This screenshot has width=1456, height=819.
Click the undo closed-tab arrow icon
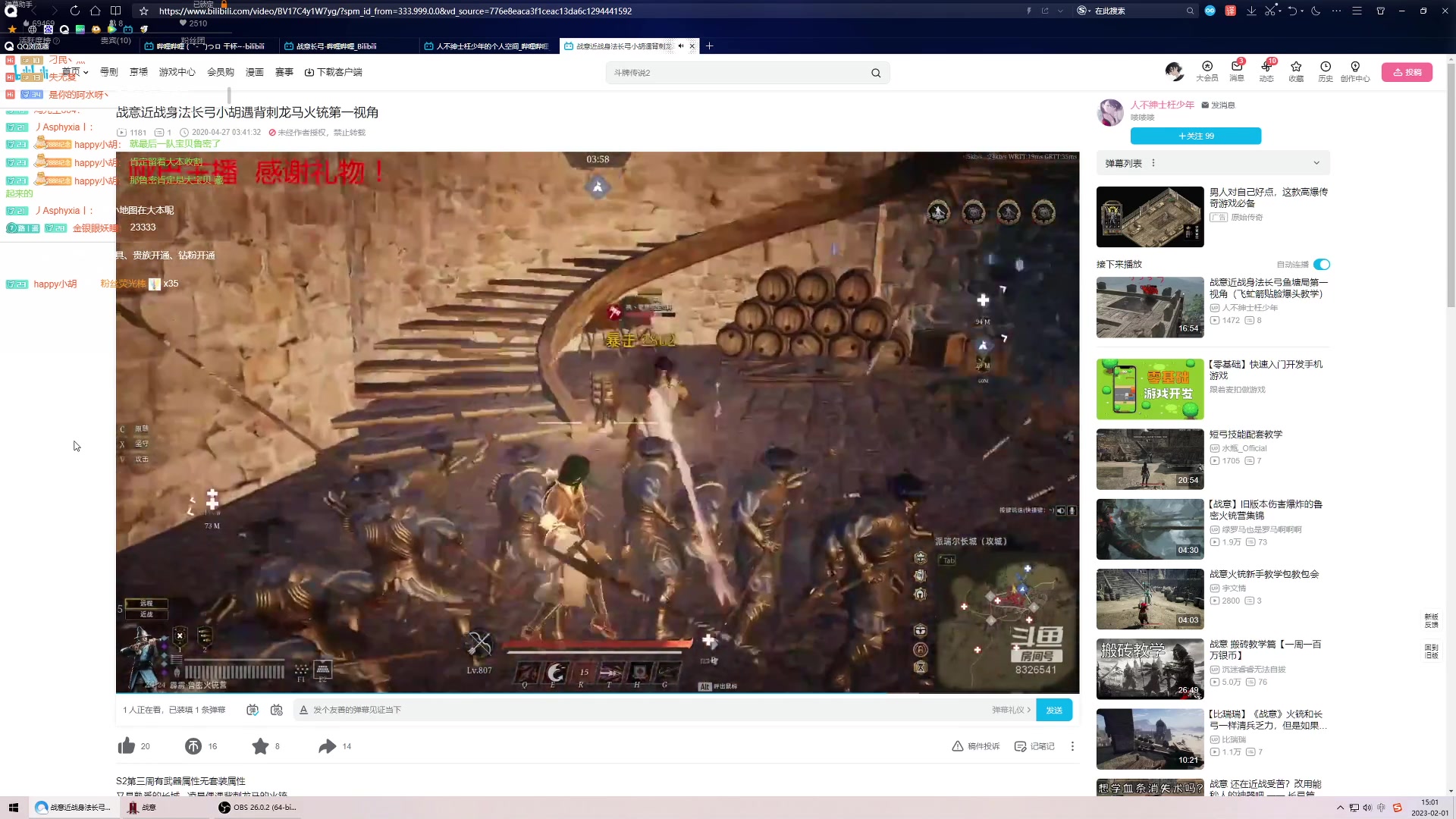(1292, 11)
